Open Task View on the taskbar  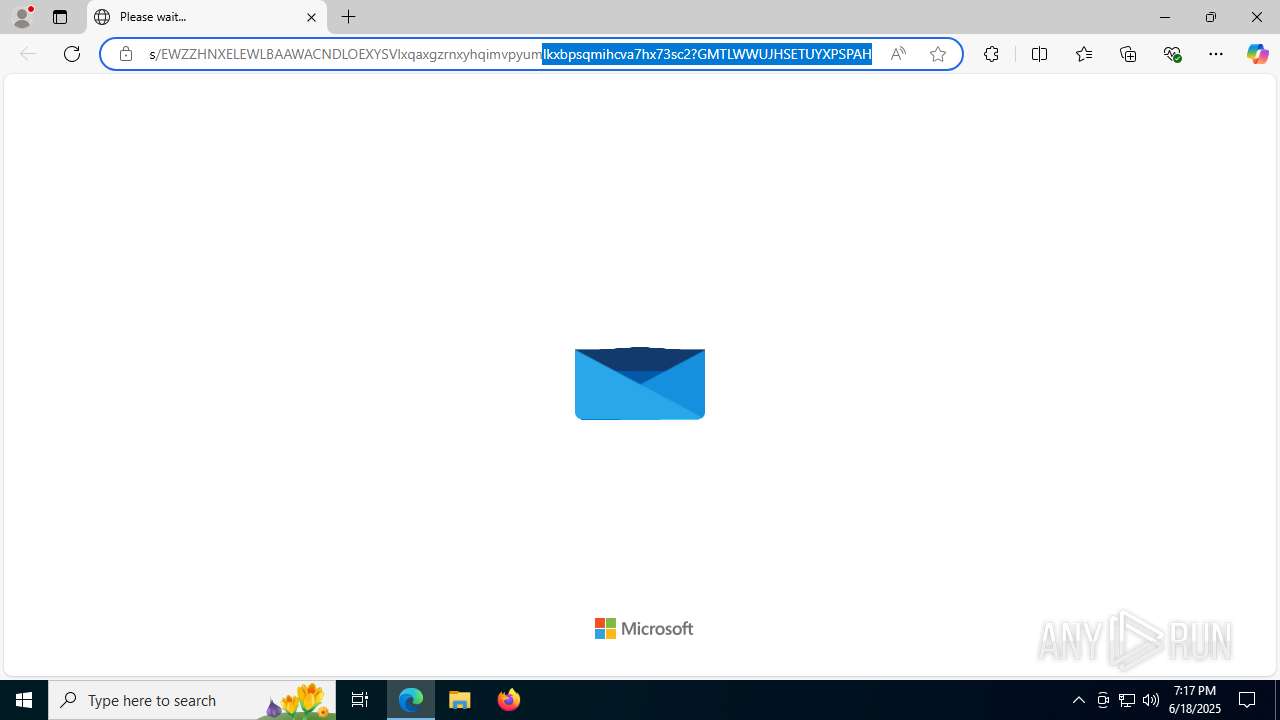(360, 700)
